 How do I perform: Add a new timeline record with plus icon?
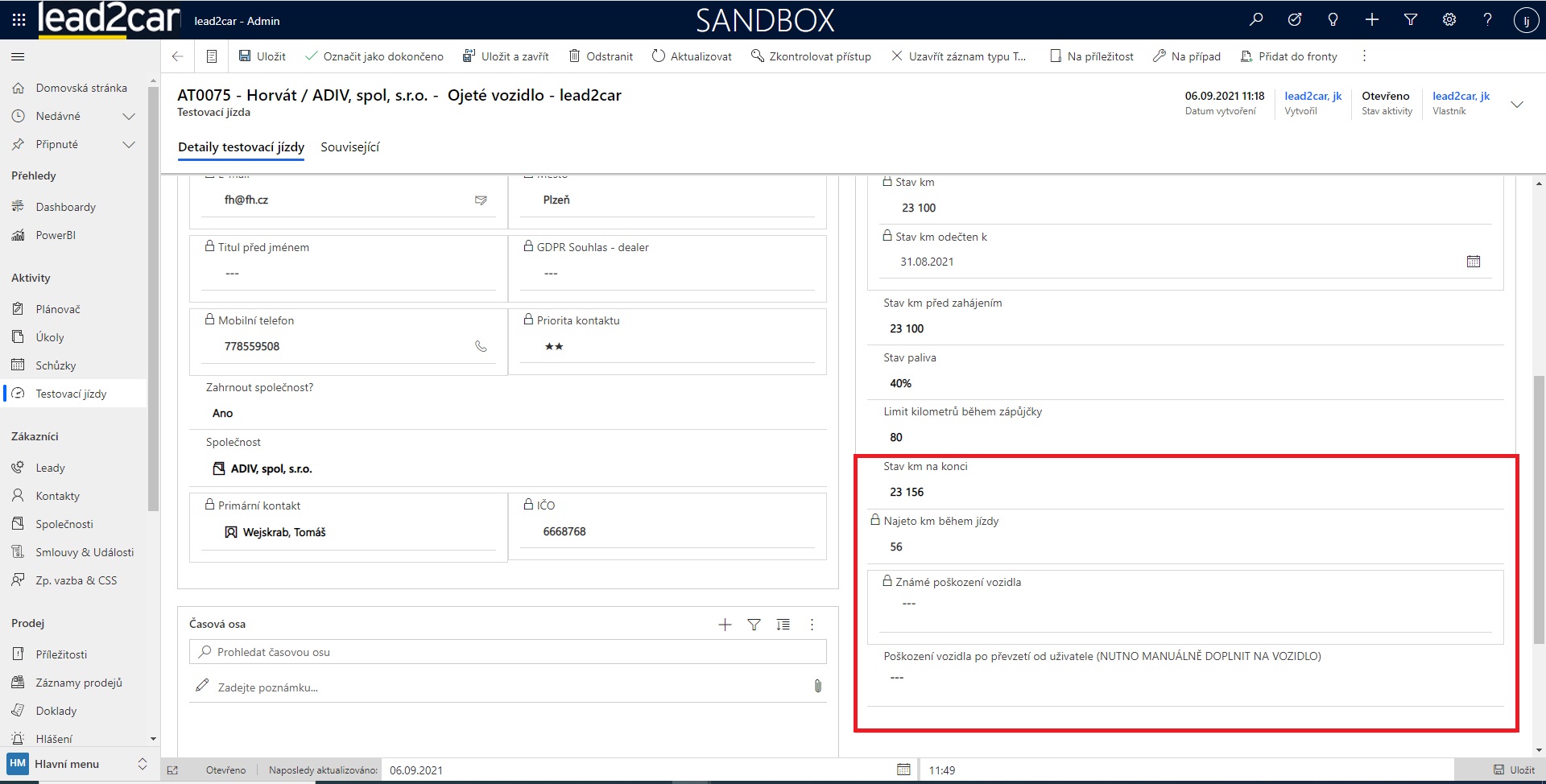tap(725, 625)
